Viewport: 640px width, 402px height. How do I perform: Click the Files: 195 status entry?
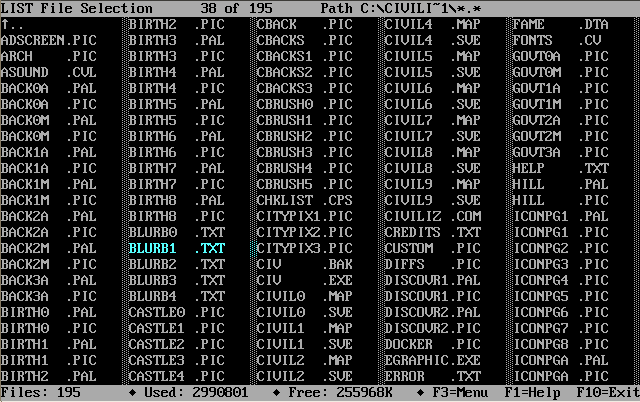[41, 393]
